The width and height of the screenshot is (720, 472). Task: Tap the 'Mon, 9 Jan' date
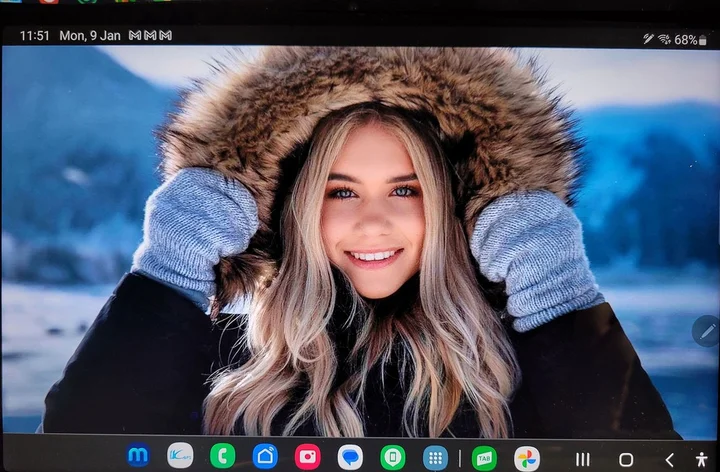90,36
